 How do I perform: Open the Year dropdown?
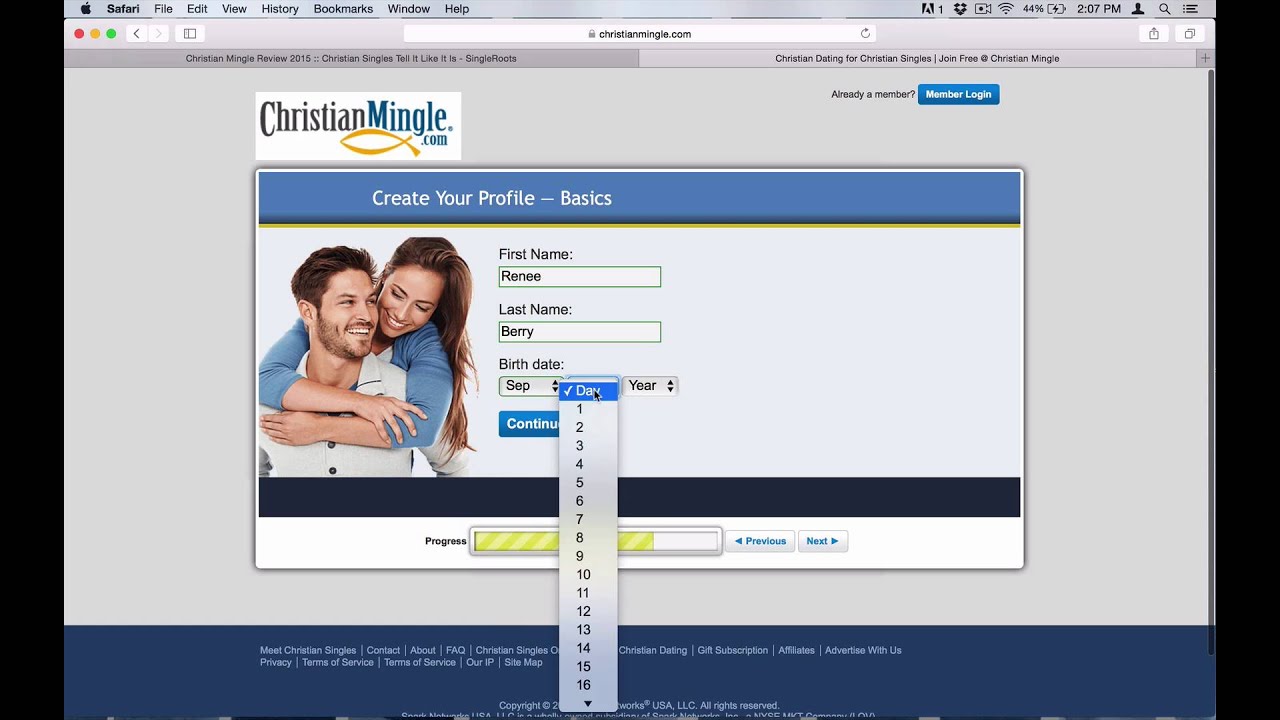650,386
